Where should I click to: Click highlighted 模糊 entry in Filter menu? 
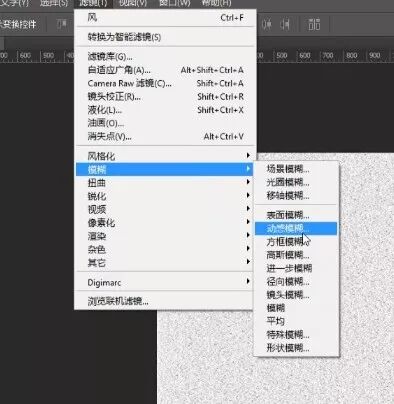pyautogui.click(x=165, y=169)
